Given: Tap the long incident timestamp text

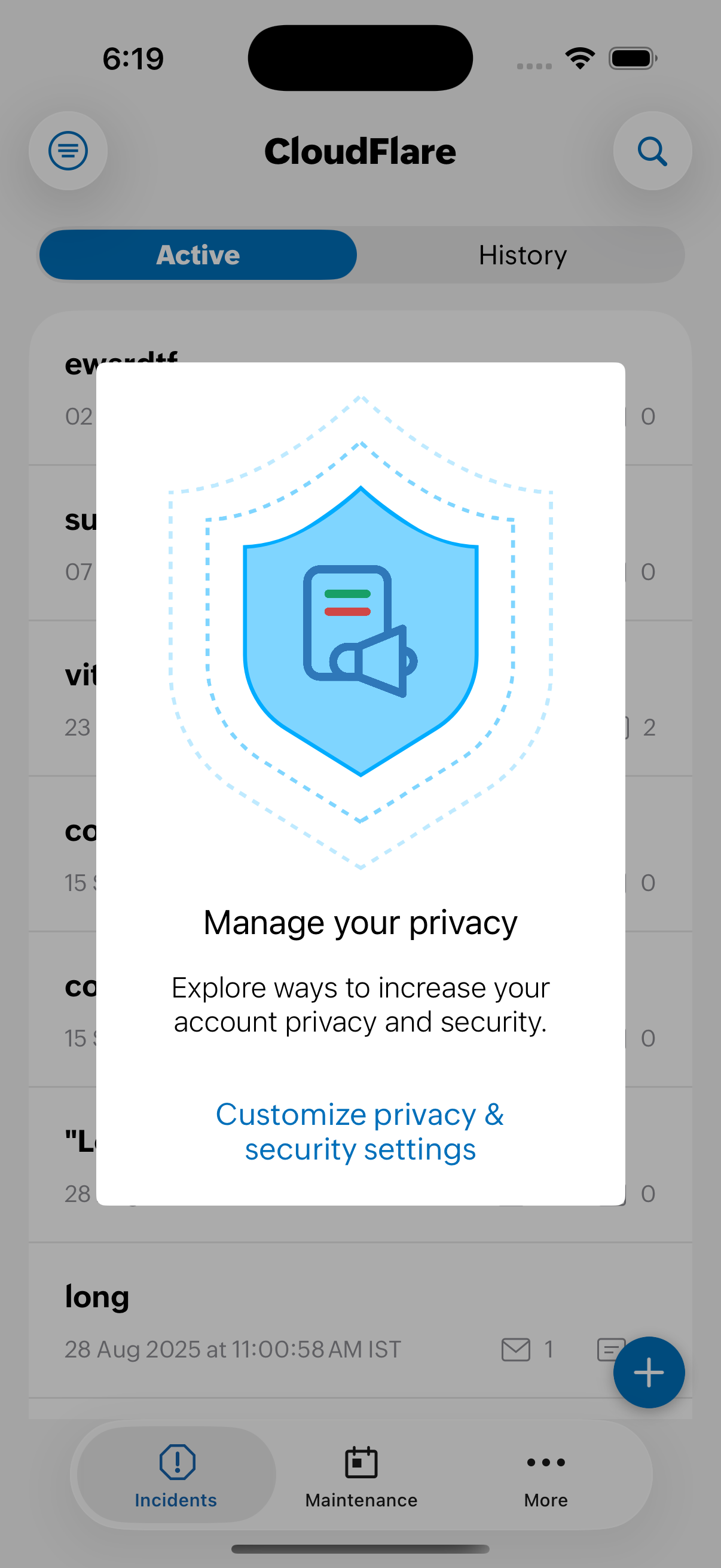Looking at the screenshot, I should click(x=233, y=1350).
